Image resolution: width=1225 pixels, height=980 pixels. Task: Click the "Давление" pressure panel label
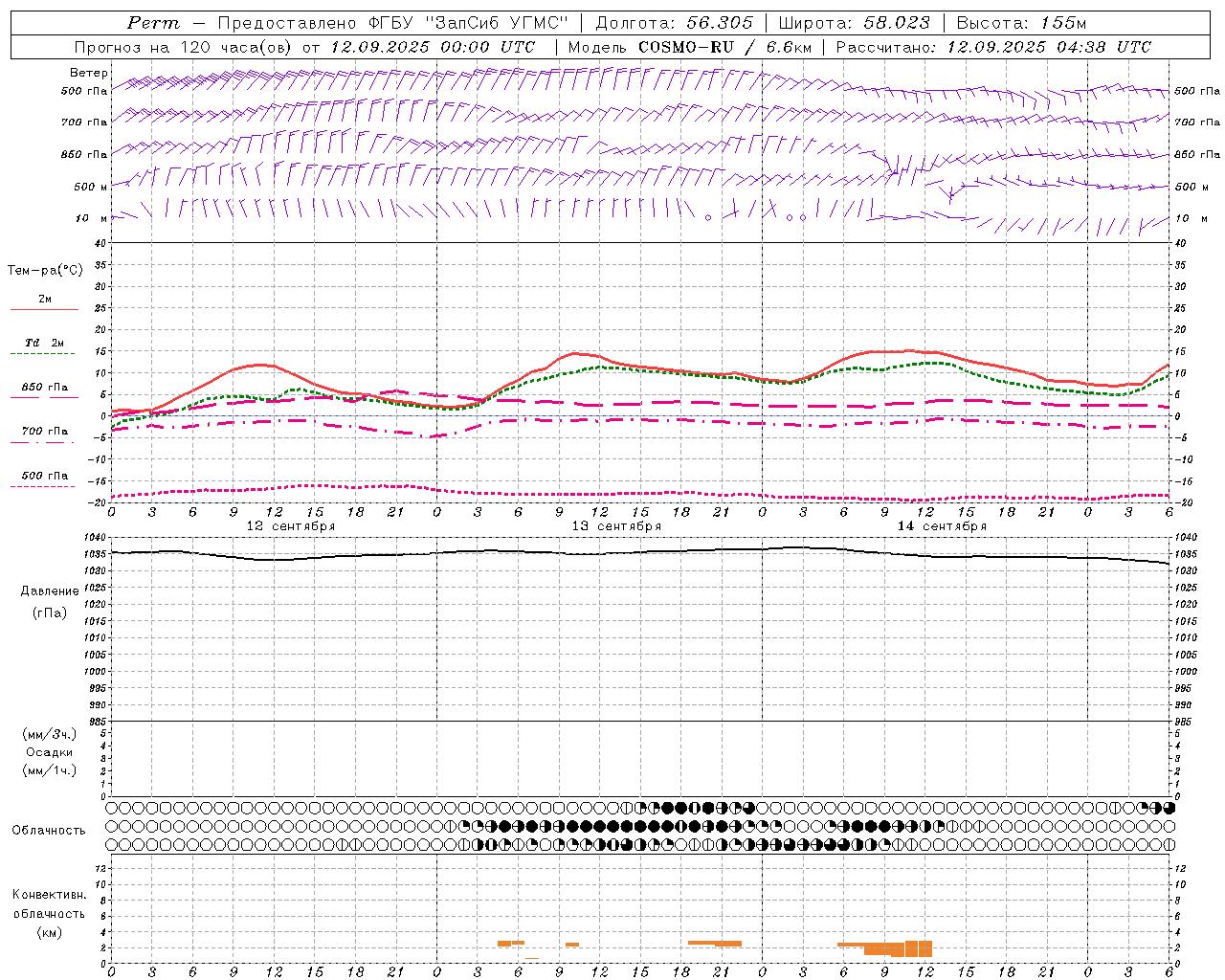50,591
